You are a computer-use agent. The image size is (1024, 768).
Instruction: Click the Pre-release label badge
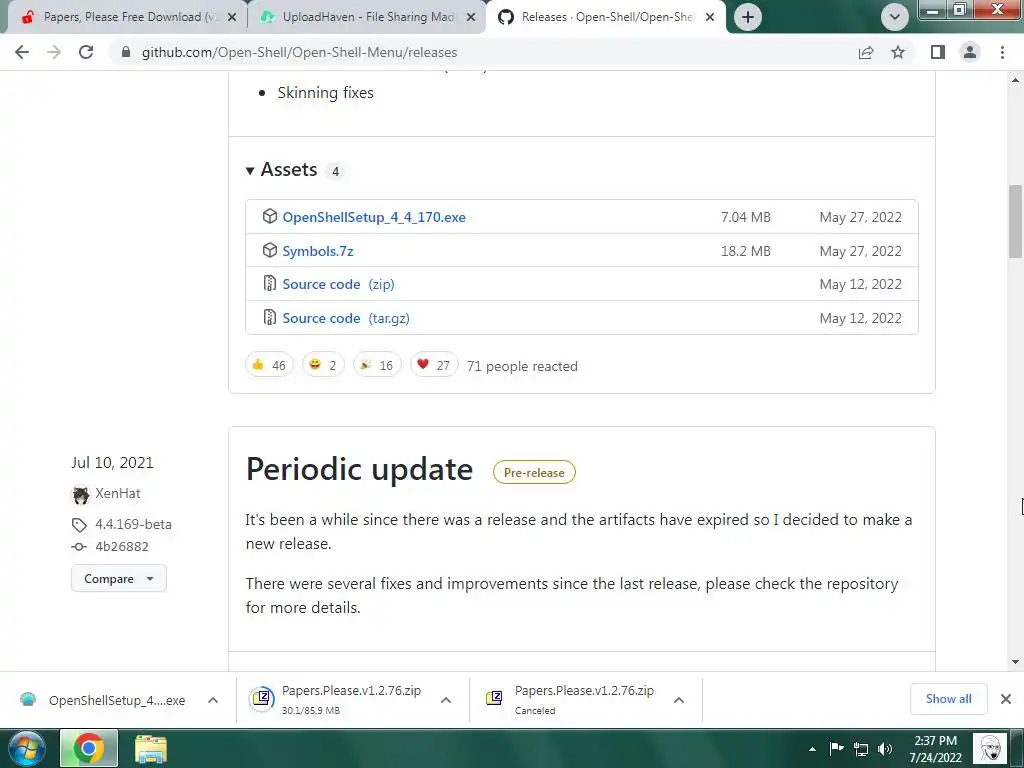pos(534,473)
